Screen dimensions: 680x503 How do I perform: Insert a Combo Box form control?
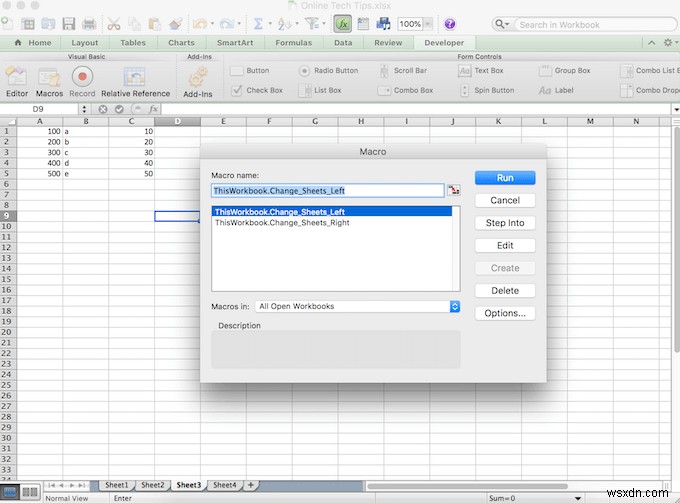point(405,91)
